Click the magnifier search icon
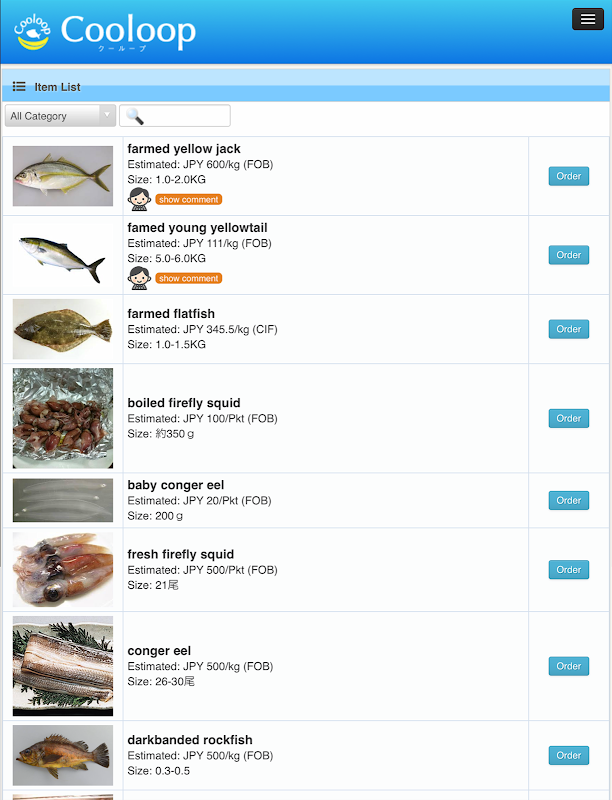This screenshot has width=612, height=800. pyautogui.click(x=135, y=116)
